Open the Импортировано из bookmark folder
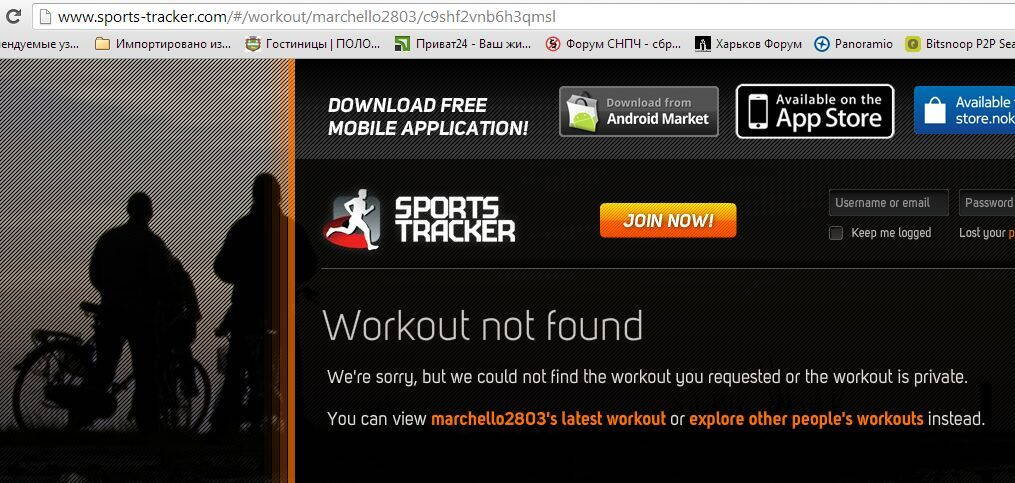 pyautogui.click(x=163, y=44)
